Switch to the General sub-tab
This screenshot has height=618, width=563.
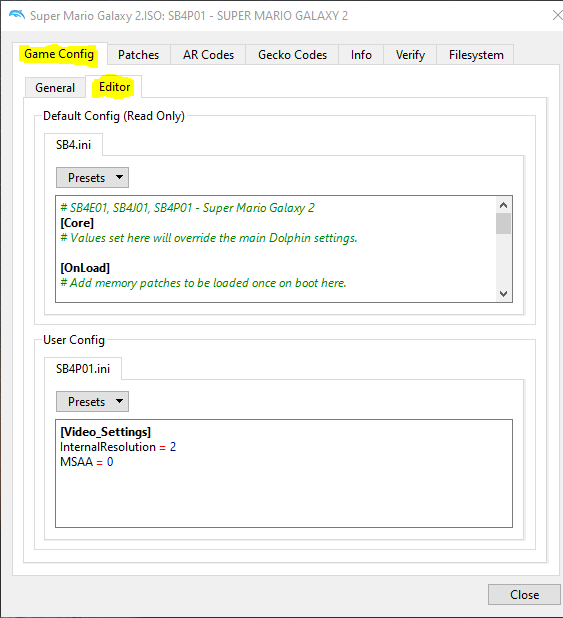55,87
